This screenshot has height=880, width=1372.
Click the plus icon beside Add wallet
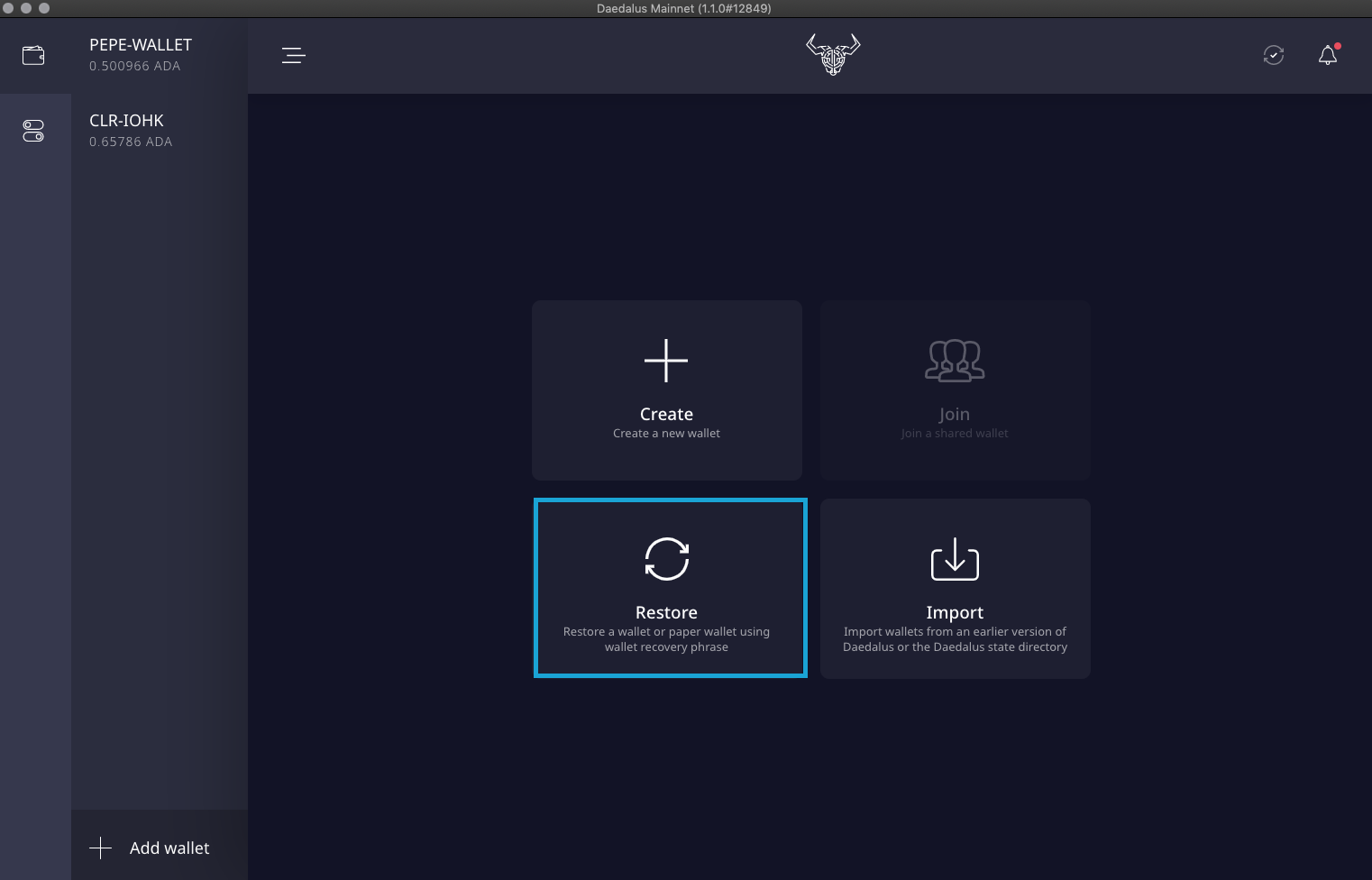pos(101,848)
